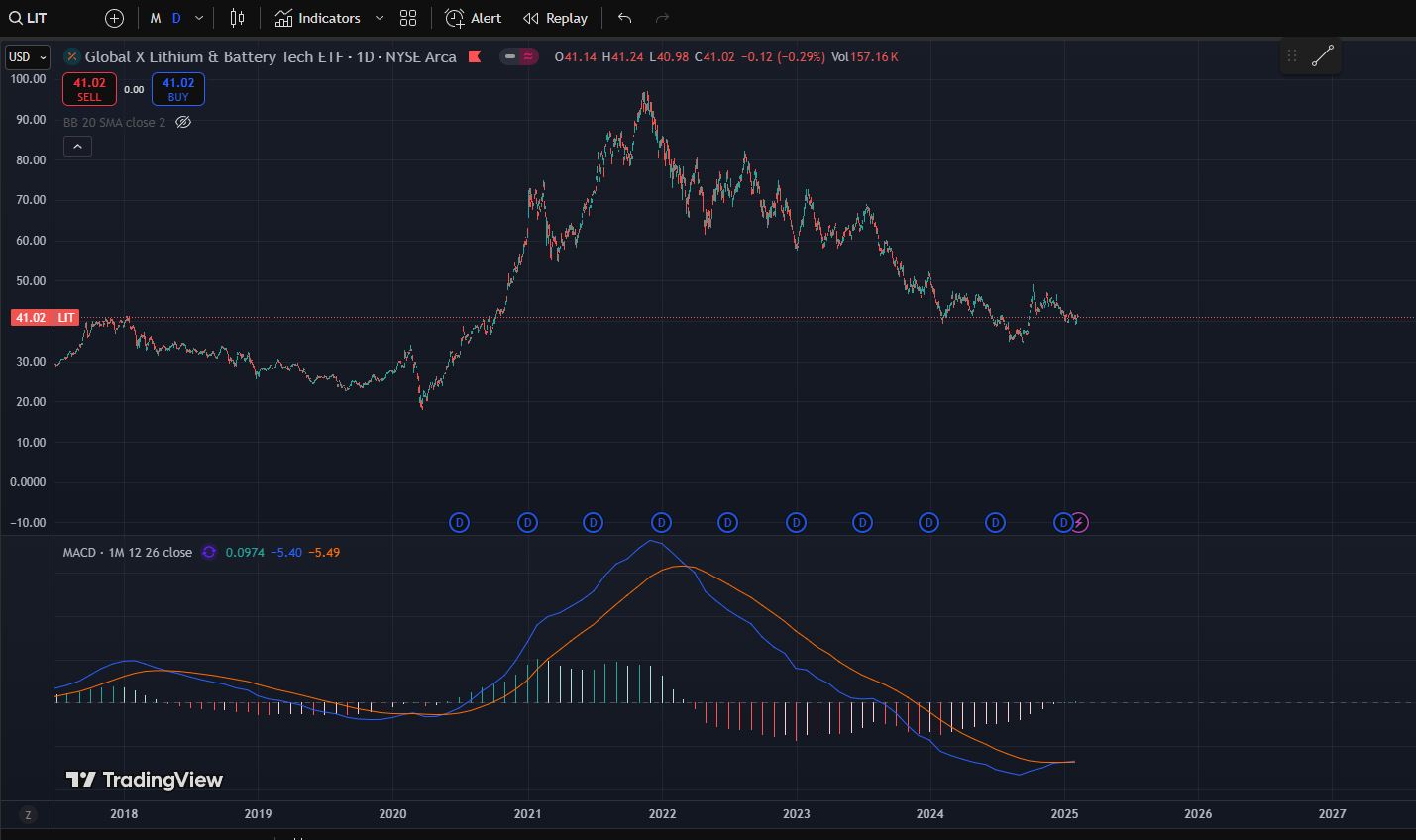Select the D daily interval
The height and width of the screenshot is (840, 1416).
[176, 18]
